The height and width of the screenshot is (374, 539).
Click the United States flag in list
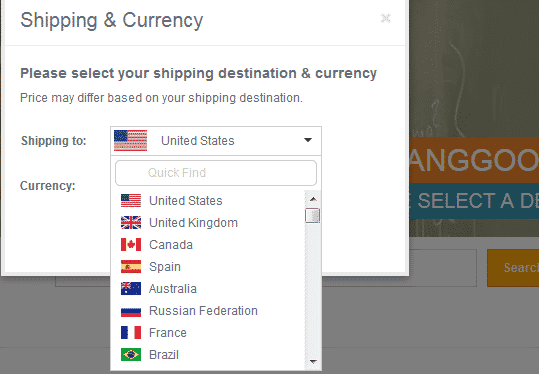pyautogui.click(x=131, y=201)
